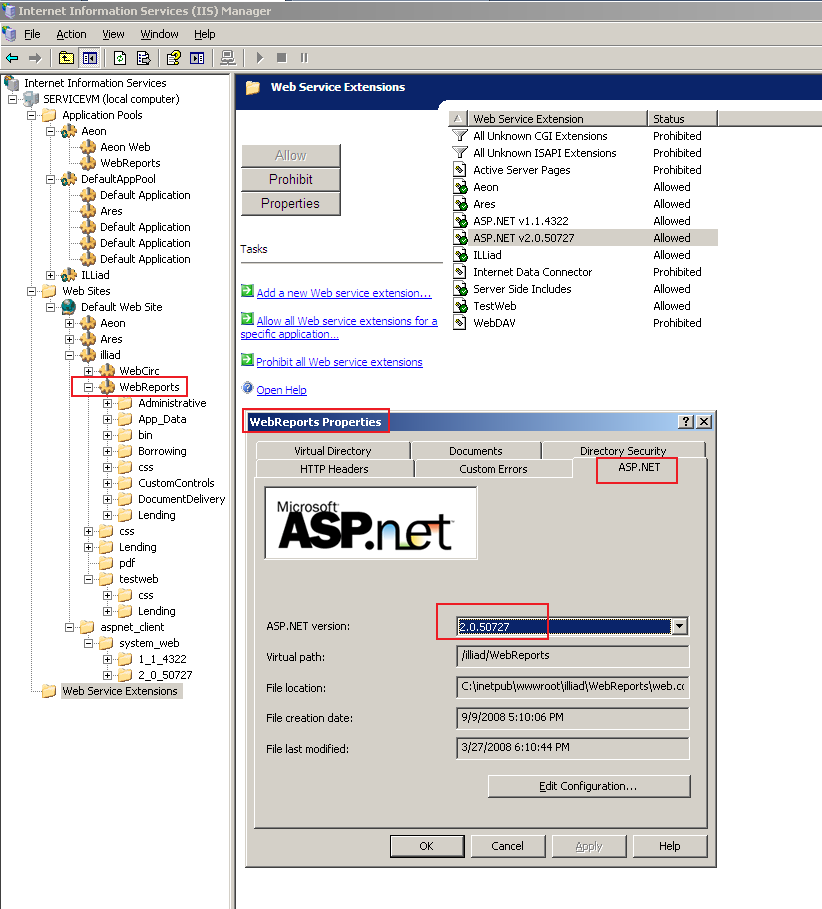Switch to the Custom Errors tab

(x=493, y=468)
